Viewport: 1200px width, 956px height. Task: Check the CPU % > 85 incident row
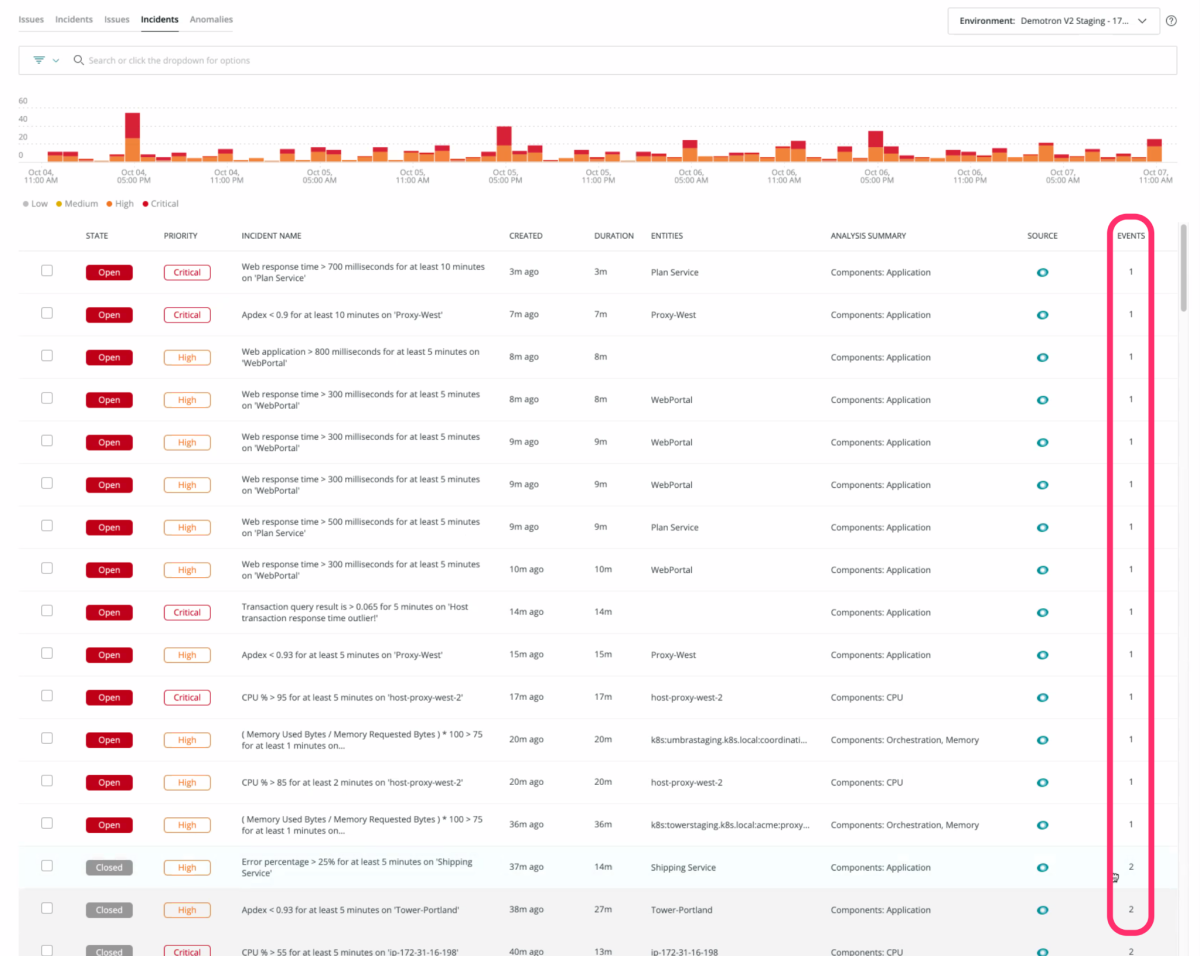47,781
